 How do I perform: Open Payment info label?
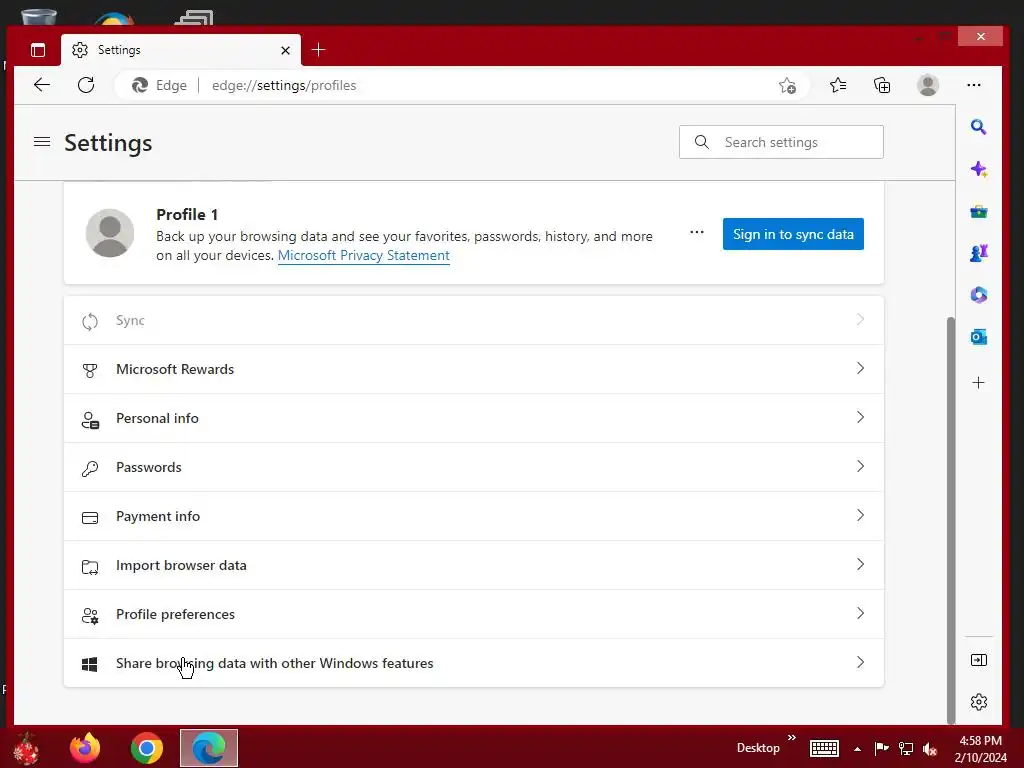(x=158, y=516)
